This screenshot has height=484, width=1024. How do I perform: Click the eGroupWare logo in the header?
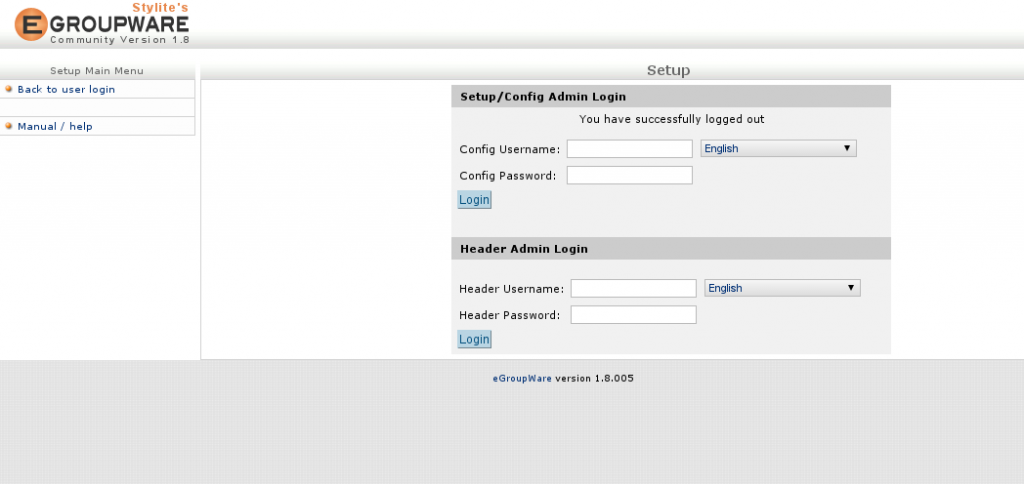102,24
